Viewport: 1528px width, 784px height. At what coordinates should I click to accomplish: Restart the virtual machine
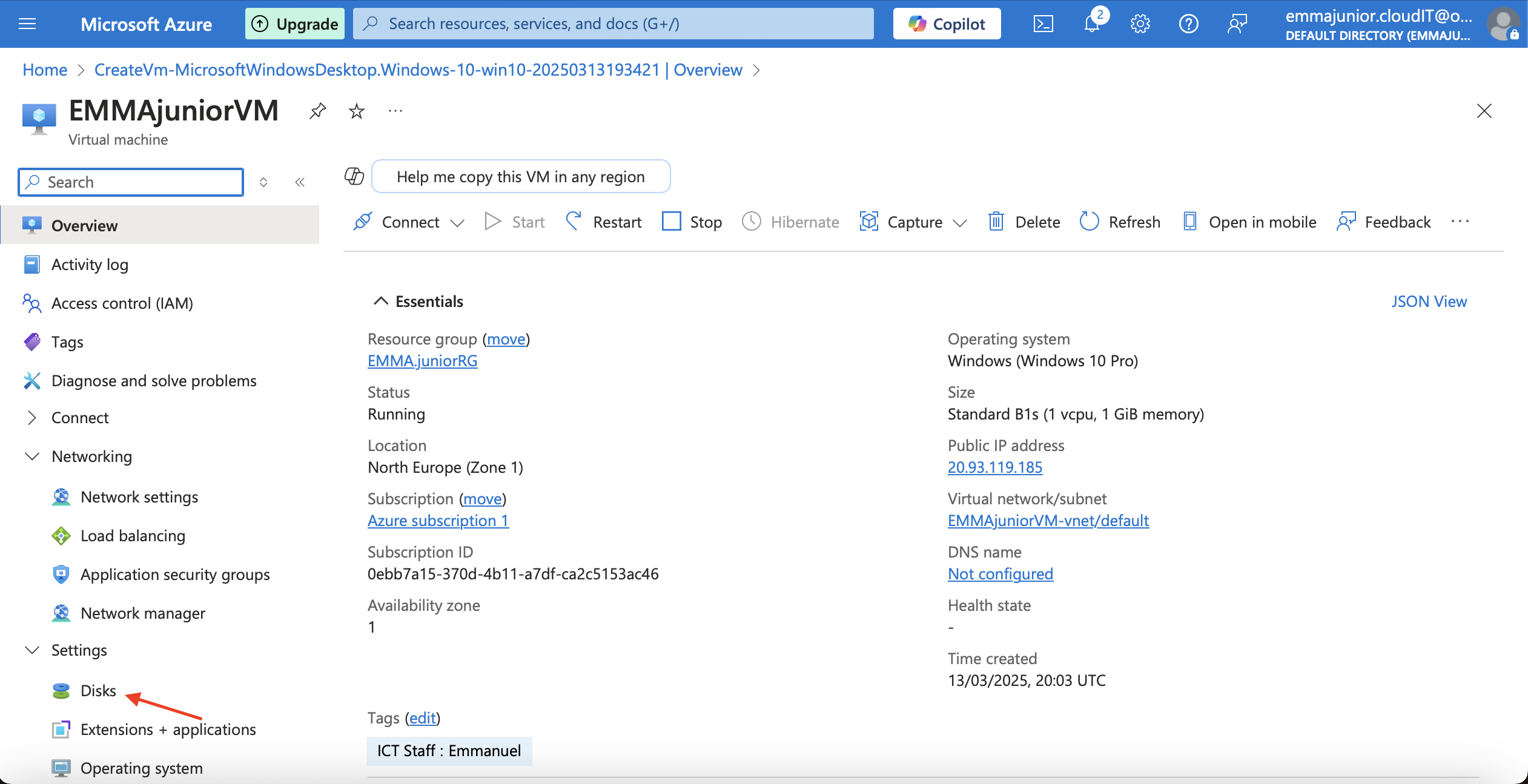[x=603, y=222]
